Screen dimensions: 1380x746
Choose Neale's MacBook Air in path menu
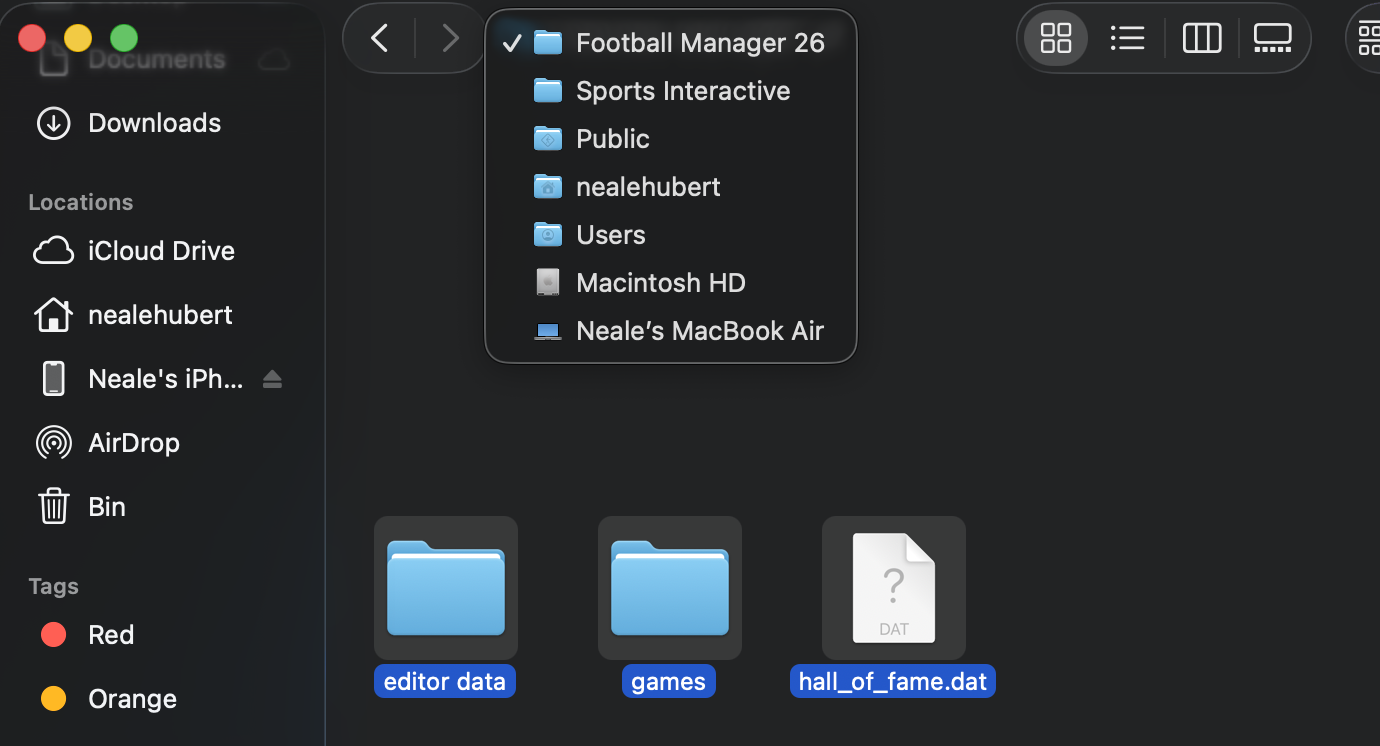[x=699, y=331]
